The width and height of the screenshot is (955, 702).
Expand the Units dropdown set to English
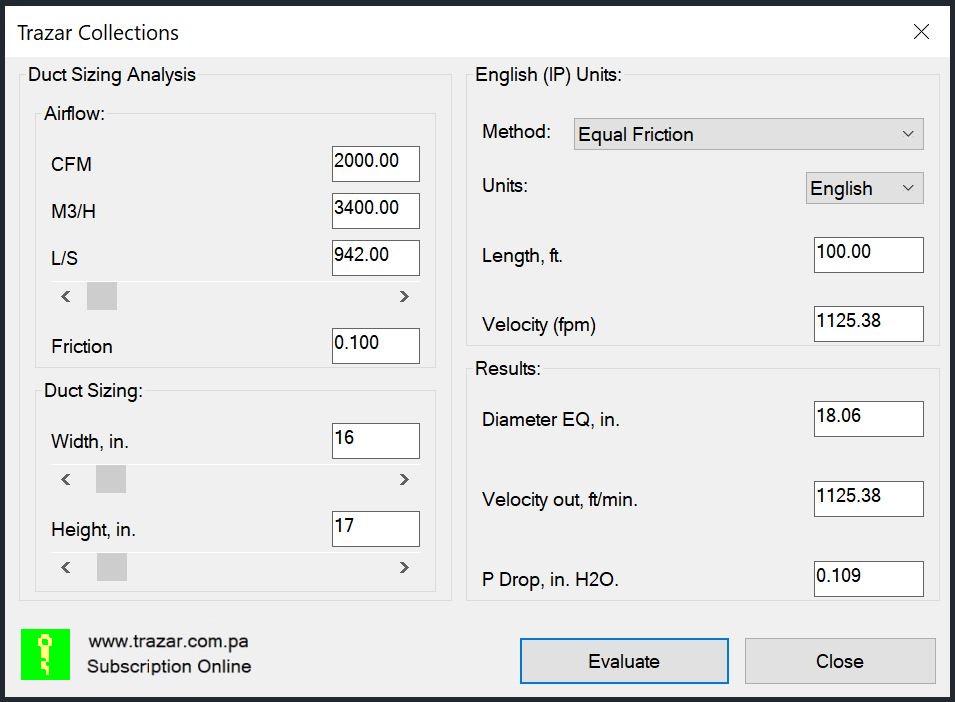click(x=864, y=188)
